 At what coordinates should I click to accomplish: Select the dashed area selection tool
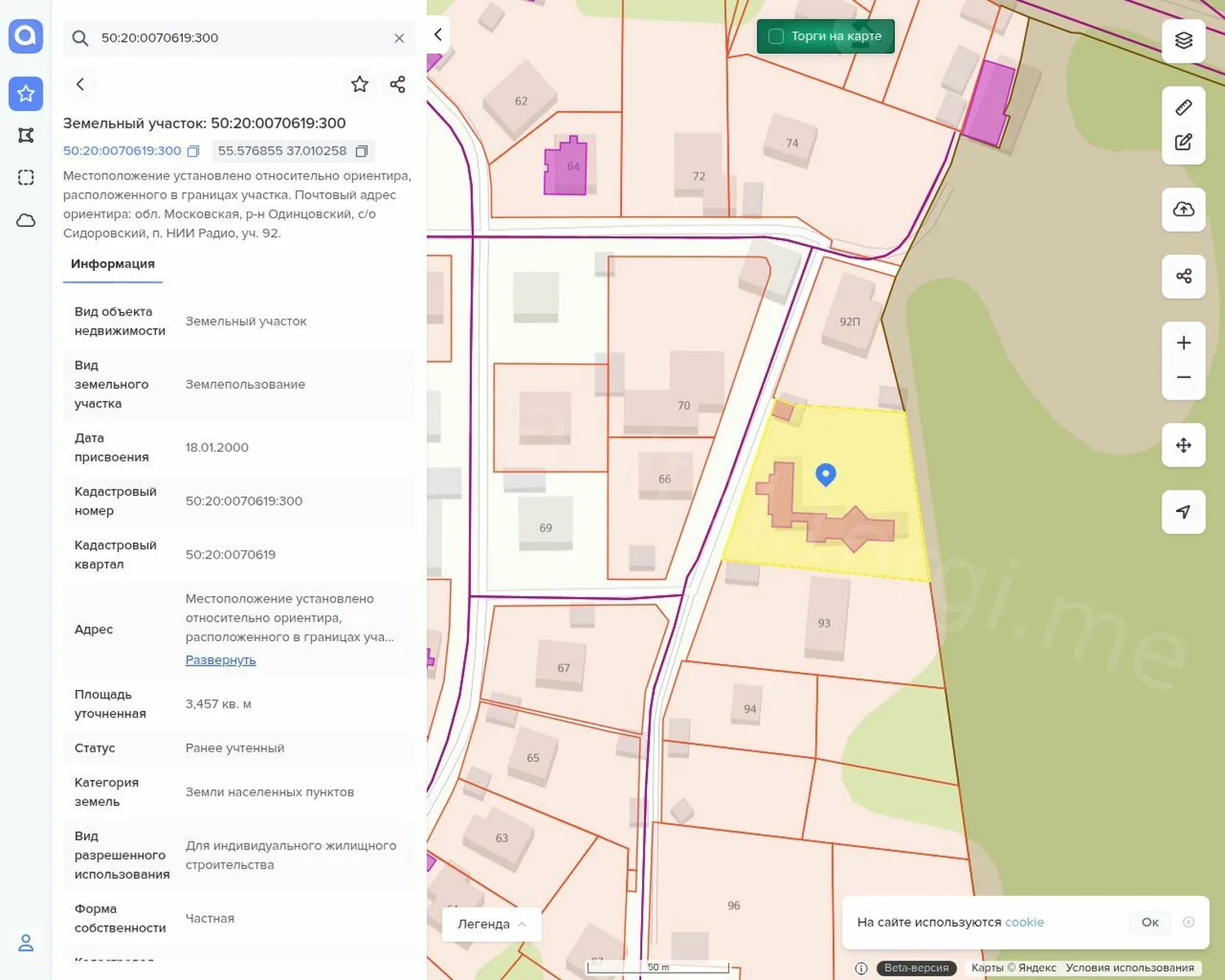pyautogui.click(x=25, y=178)
